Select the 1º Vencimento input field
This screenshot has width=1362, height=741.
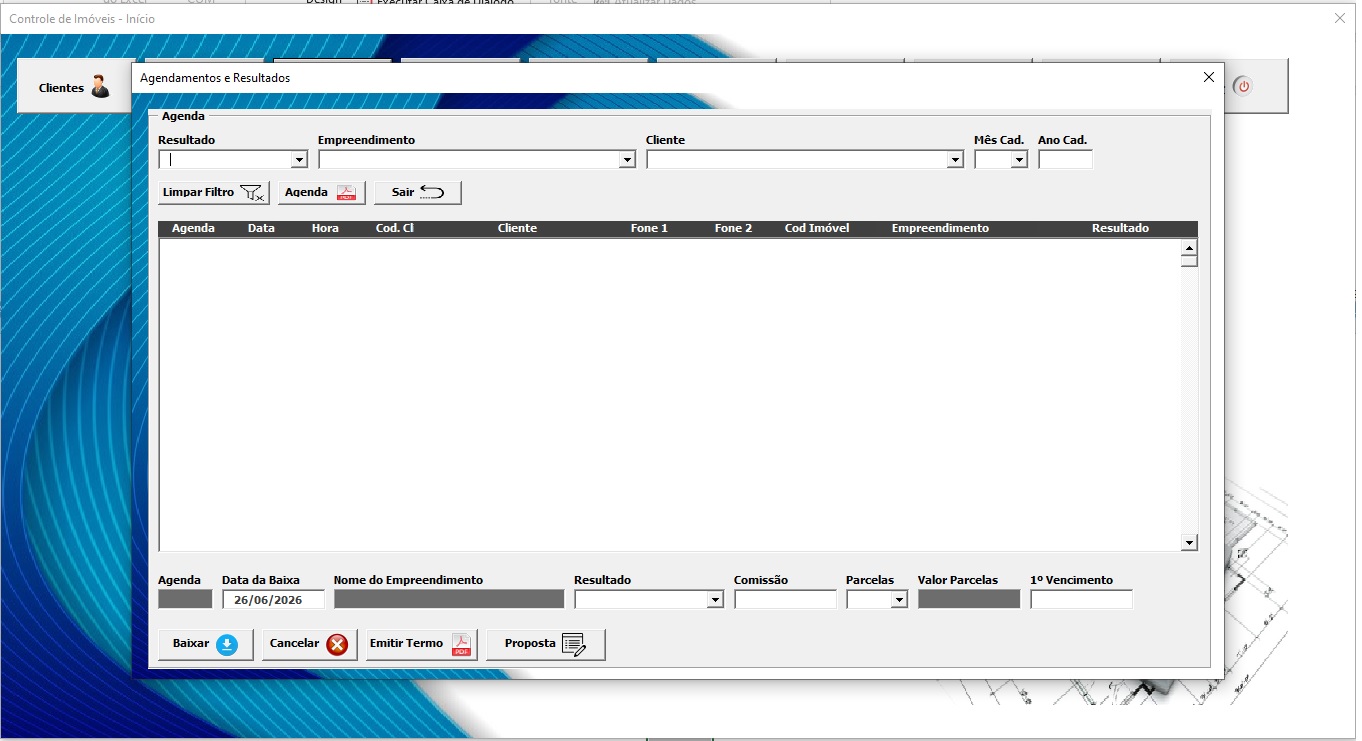[x=1082, y=600]
